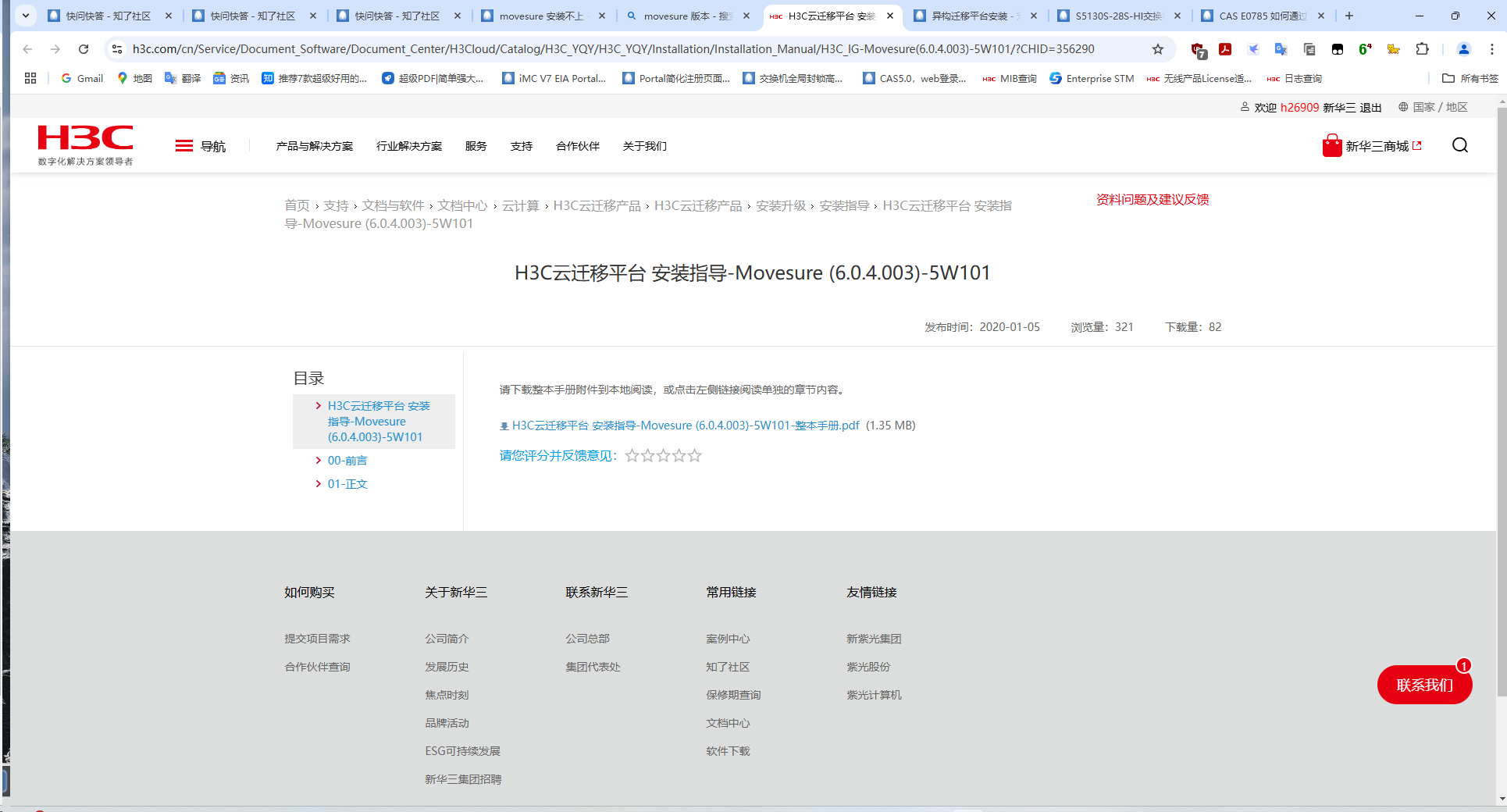
Task: Click 资料问题及建议反馈 link
Action: point(1153,199)
